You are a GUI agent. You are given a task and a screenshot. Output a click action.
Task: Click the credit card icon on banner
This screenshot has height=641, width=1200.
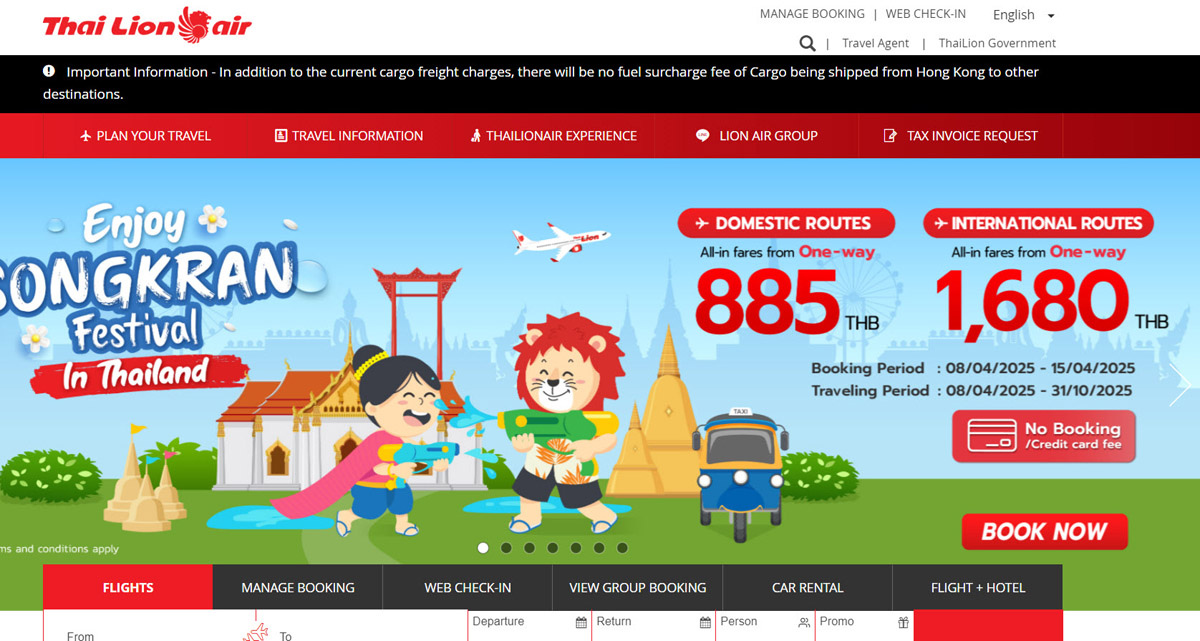(991, 436)
